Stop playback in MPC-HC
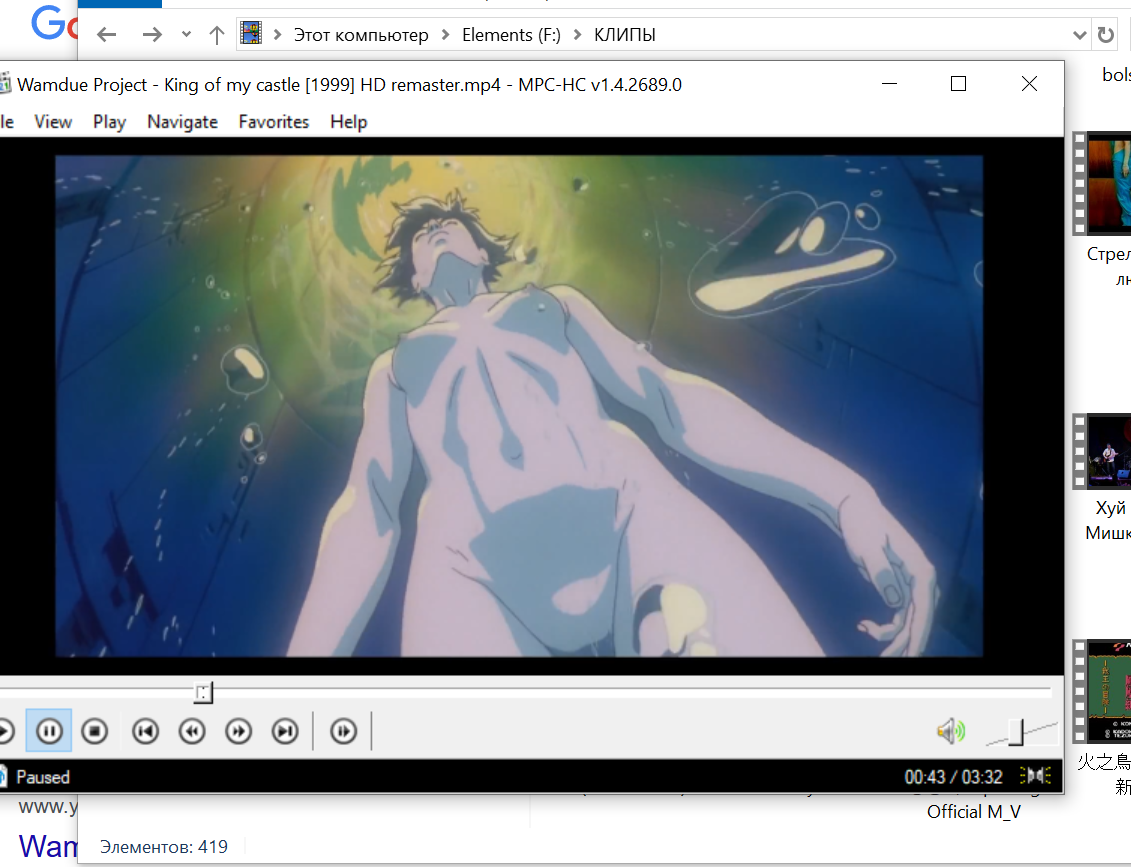Viewport: 1131px width, 867px height. [94, 731]
